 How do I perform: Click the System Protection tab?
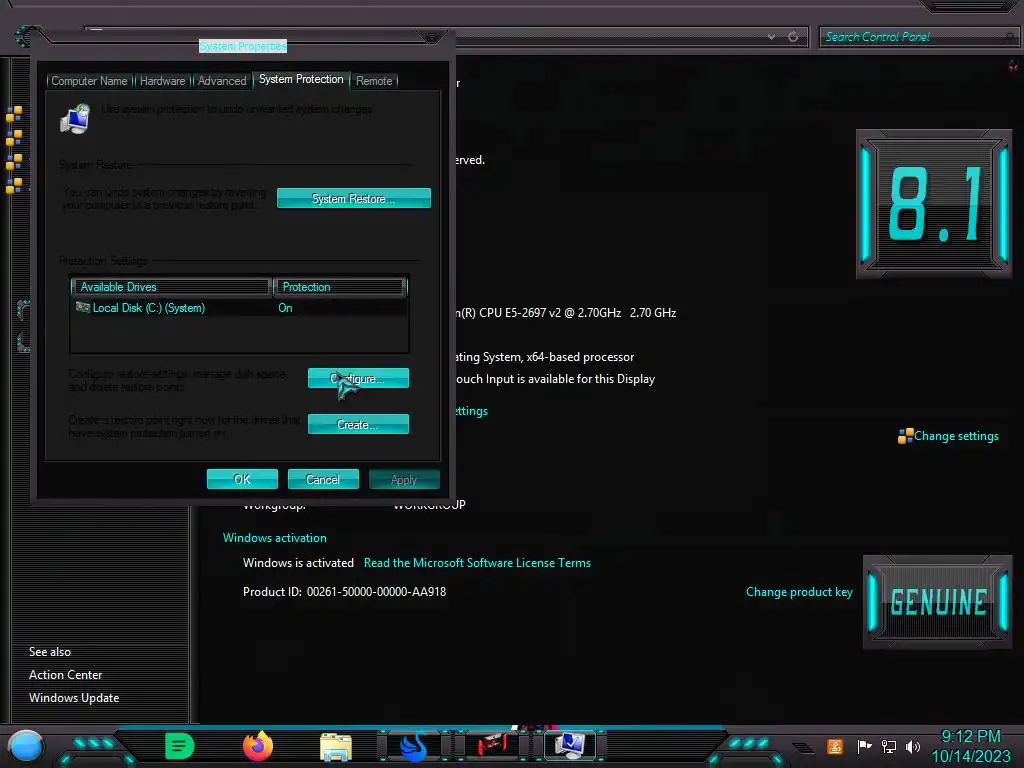(x=301, y=79)
